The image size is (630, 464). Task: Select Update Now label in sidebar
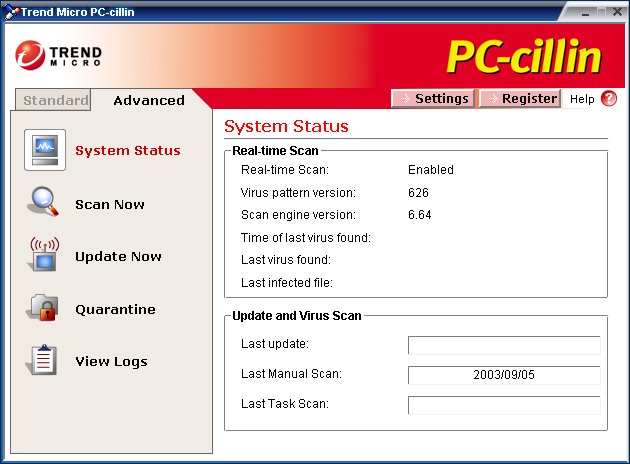118,256
